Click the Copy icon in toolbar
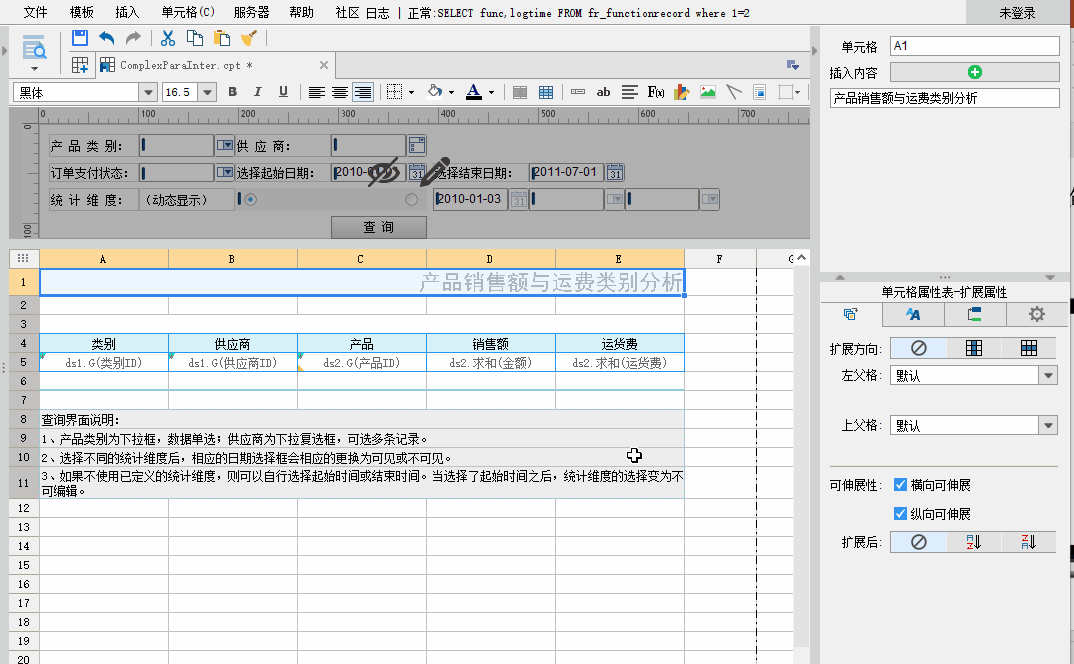 [195, 38]
